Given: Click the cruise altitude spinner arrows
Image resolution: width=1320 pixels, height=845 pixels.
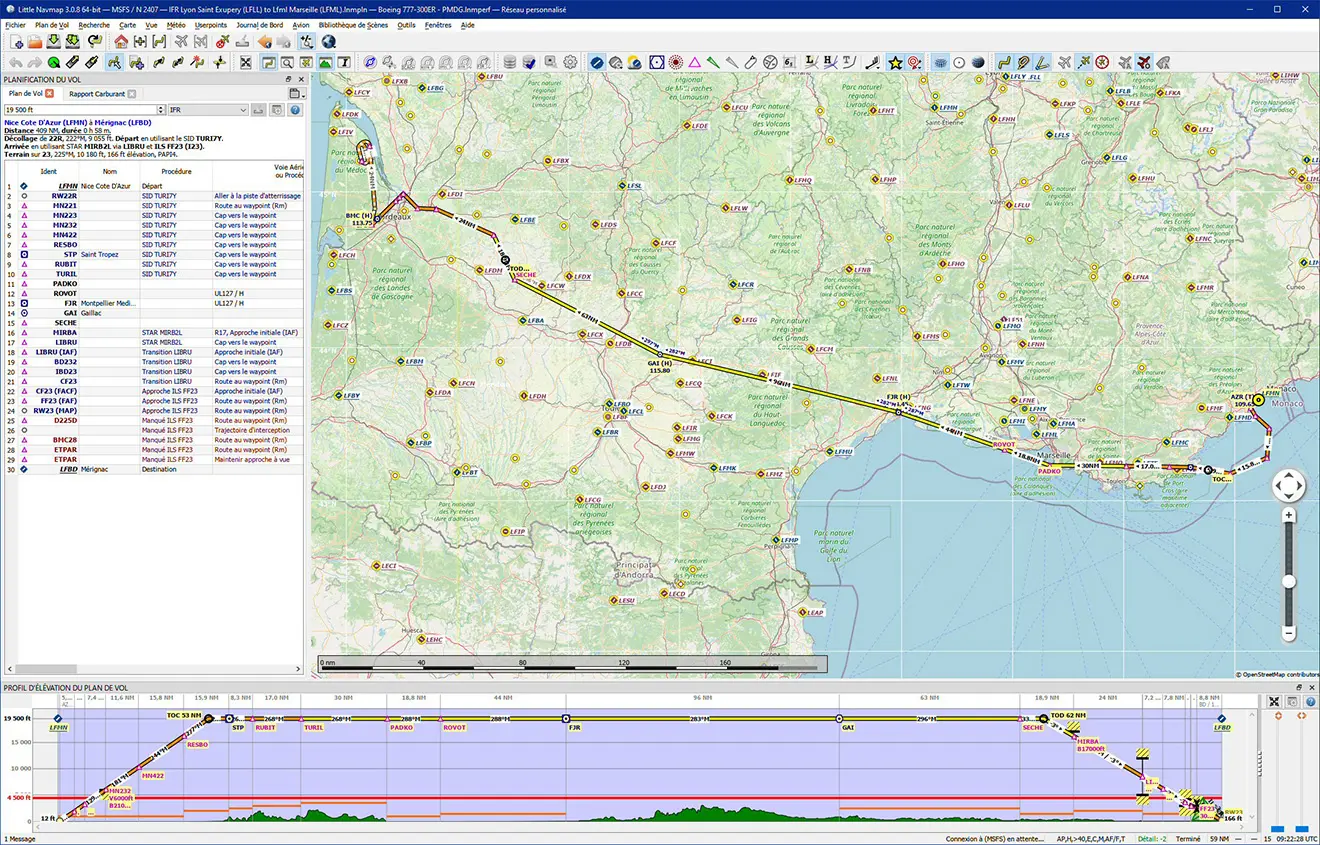Looking at the screenshot, I should (x=161, y=109).
